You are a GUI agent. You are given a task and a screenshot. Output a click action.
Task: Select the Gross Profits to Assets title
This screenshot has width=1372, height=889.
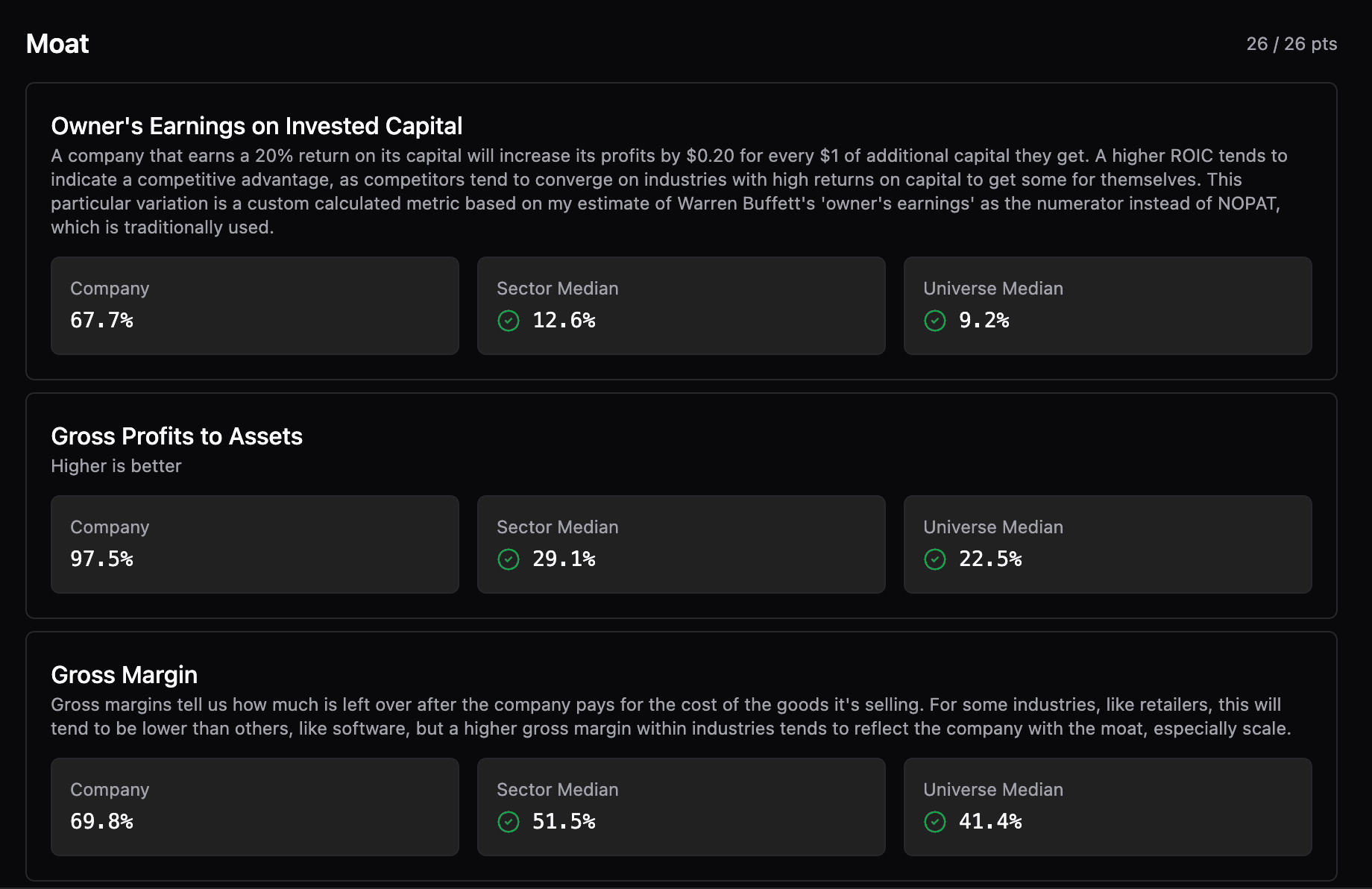[177, 436]
